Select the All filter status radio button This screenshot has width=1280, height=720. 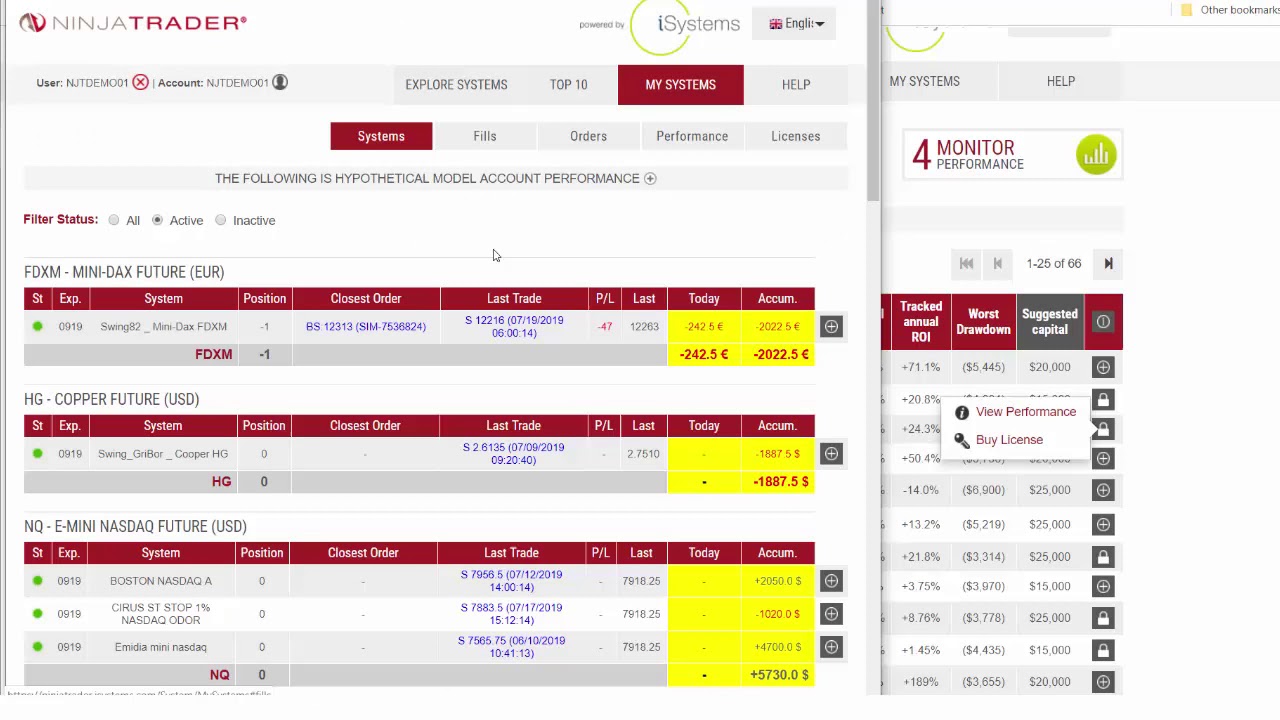(x=114, y=220)
